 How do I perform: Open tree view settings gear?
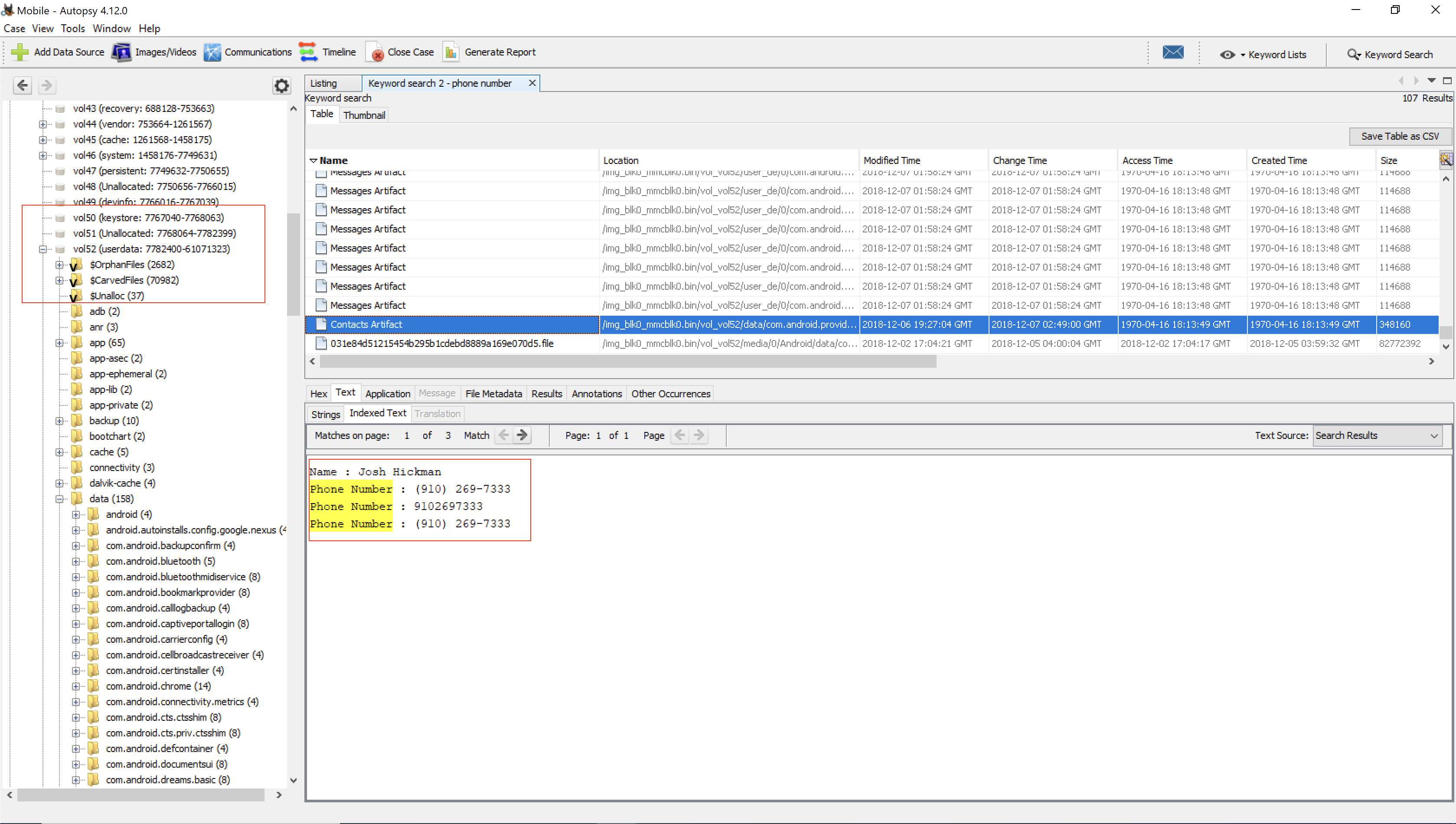281,85
